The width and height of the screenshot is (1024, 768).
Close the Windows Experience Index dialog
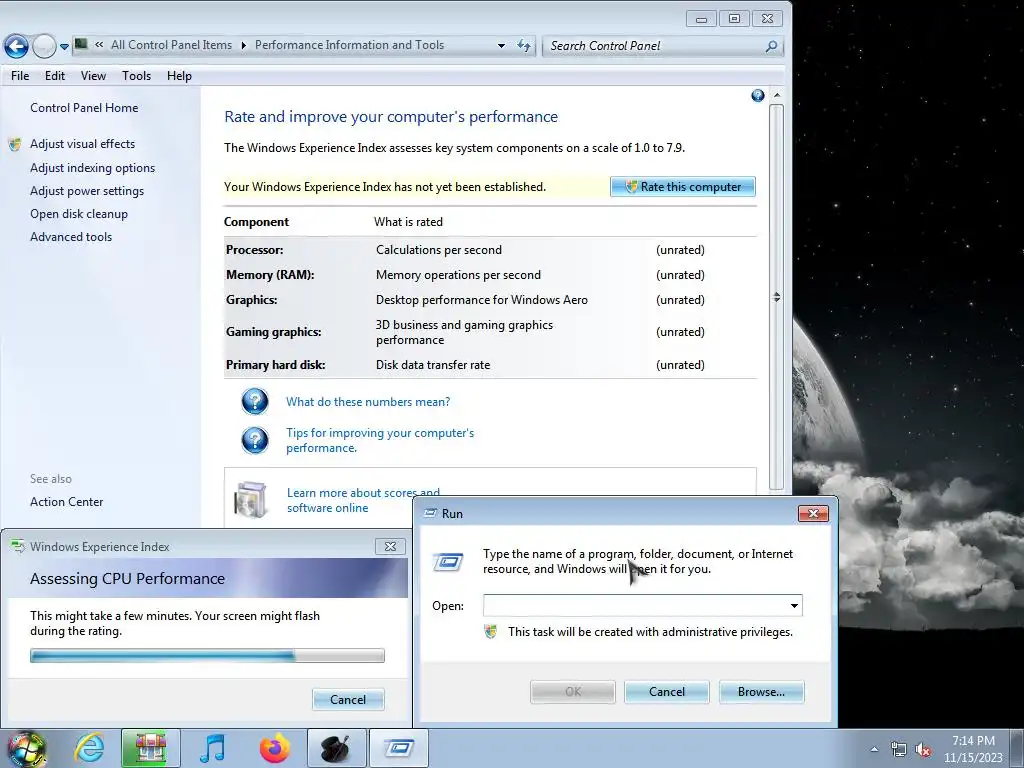(390, 547)
